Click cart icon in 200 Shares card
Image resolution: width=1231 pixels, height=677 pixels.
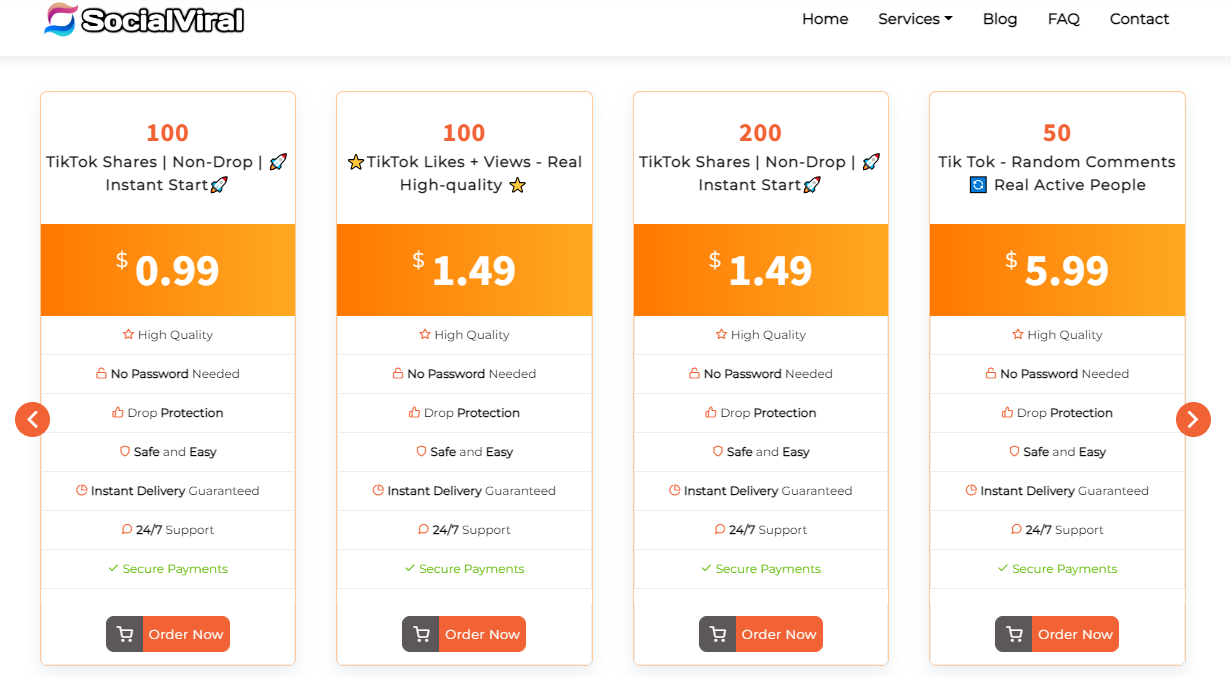[x=718, y=634]
